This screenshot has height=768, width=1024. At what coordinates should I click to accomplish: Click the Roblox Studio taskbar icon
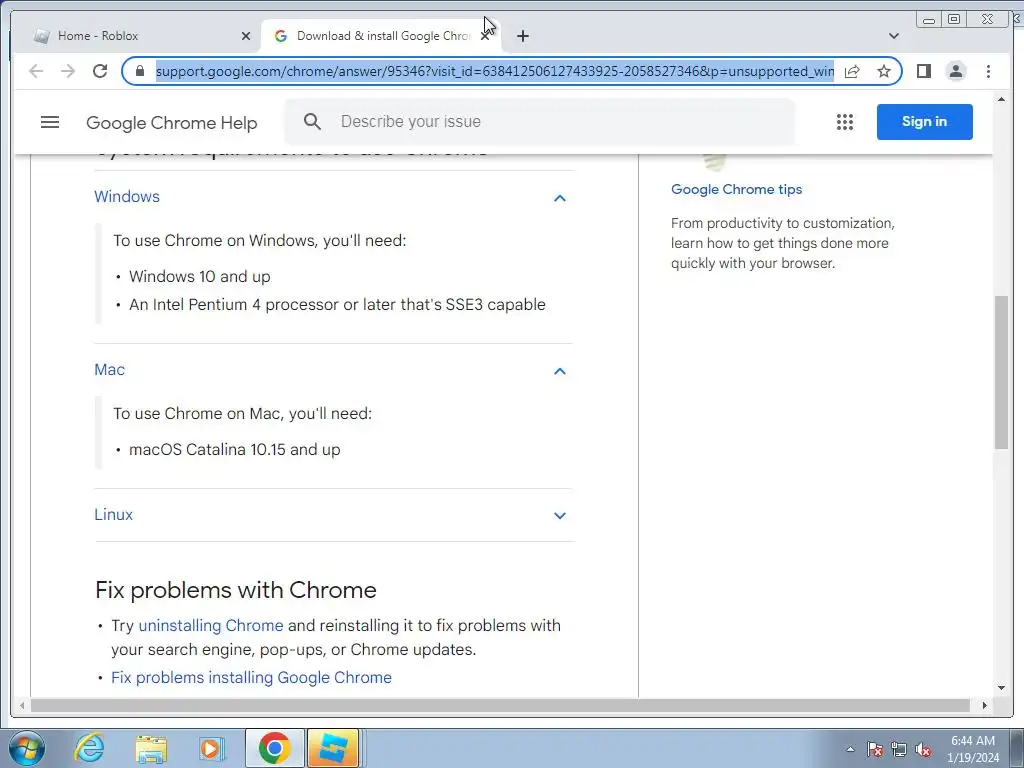(334, 748)
